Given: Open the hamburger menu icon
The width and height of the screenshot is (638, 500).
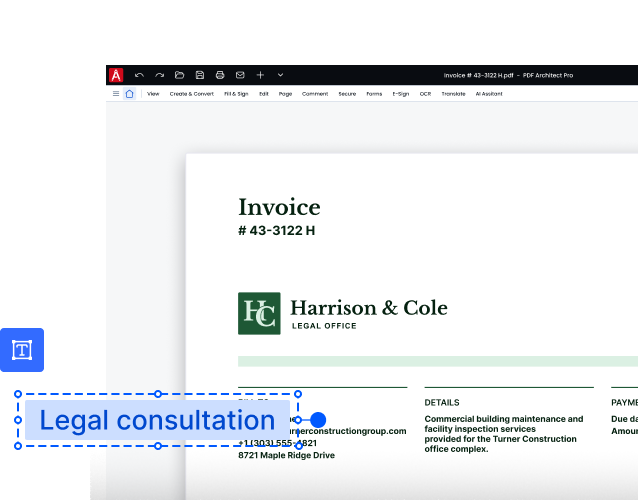Looking at the screenshot, I should (x=116, y=94).
